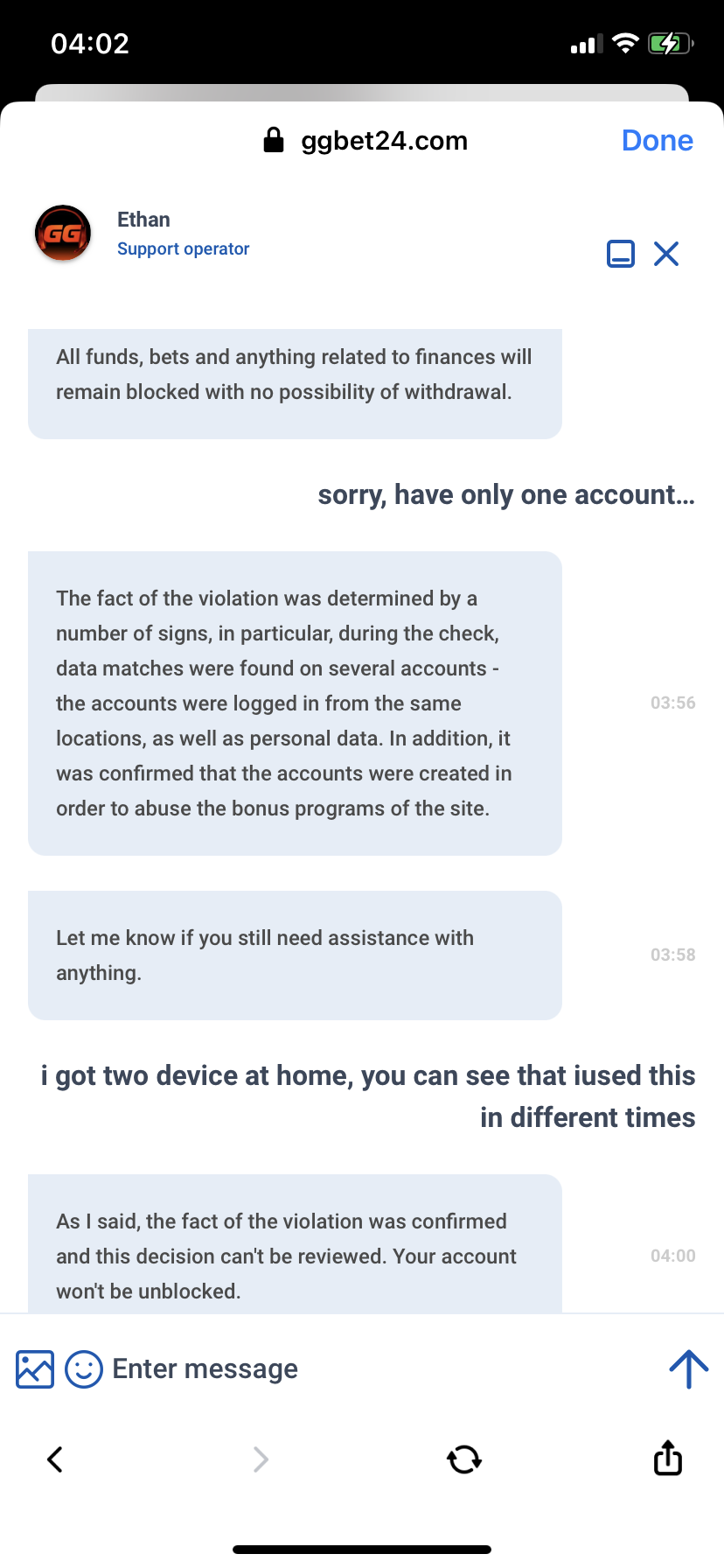724x1568 pixels.
Task: Open the share sheet icon
Action: (x=668, y=1458)
